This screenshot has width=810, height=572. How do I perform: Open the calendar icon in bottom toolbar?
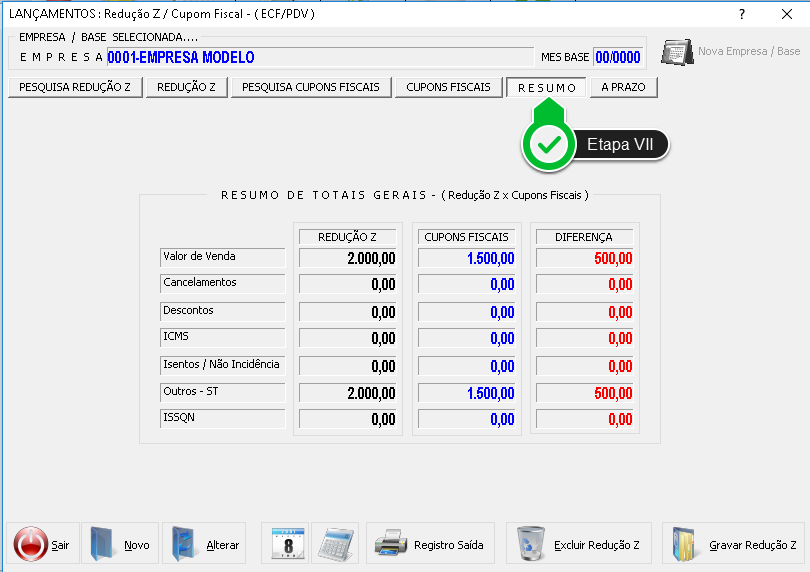pyautogui.click(x=285, y=545)
